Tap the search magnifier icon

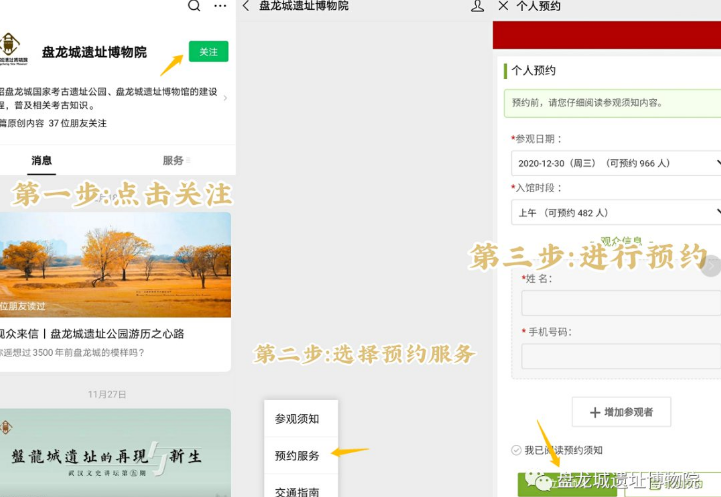coord(194,6)
